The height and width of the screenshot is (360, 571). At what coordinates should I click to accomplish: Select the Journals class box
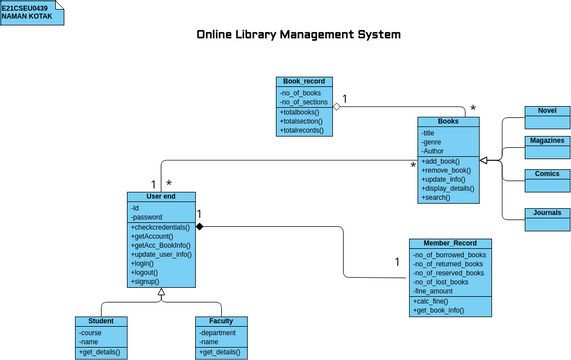coord(547,220)
